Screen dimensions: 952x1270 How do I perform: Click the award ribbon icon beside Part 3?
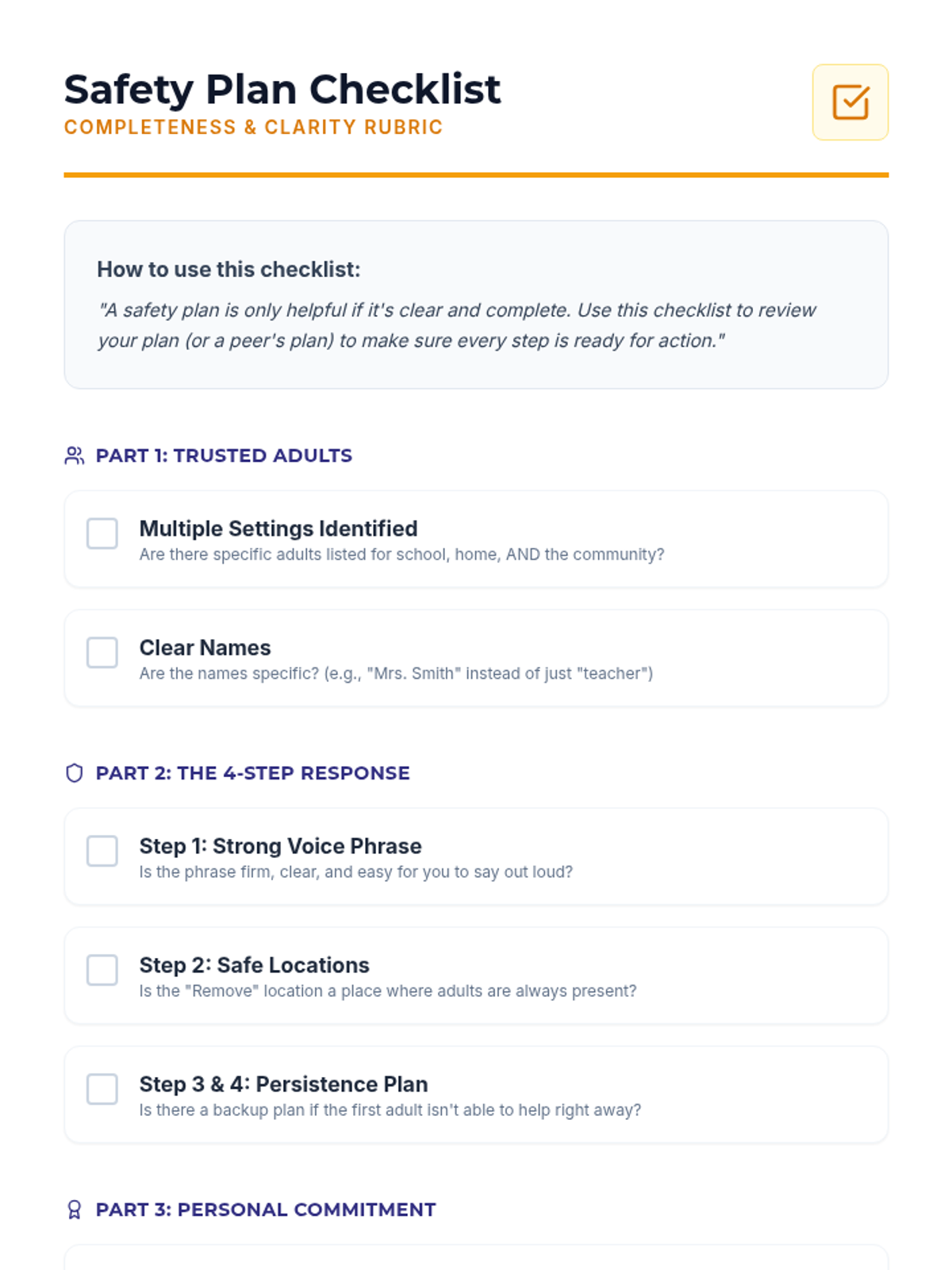pos(75,1210)
